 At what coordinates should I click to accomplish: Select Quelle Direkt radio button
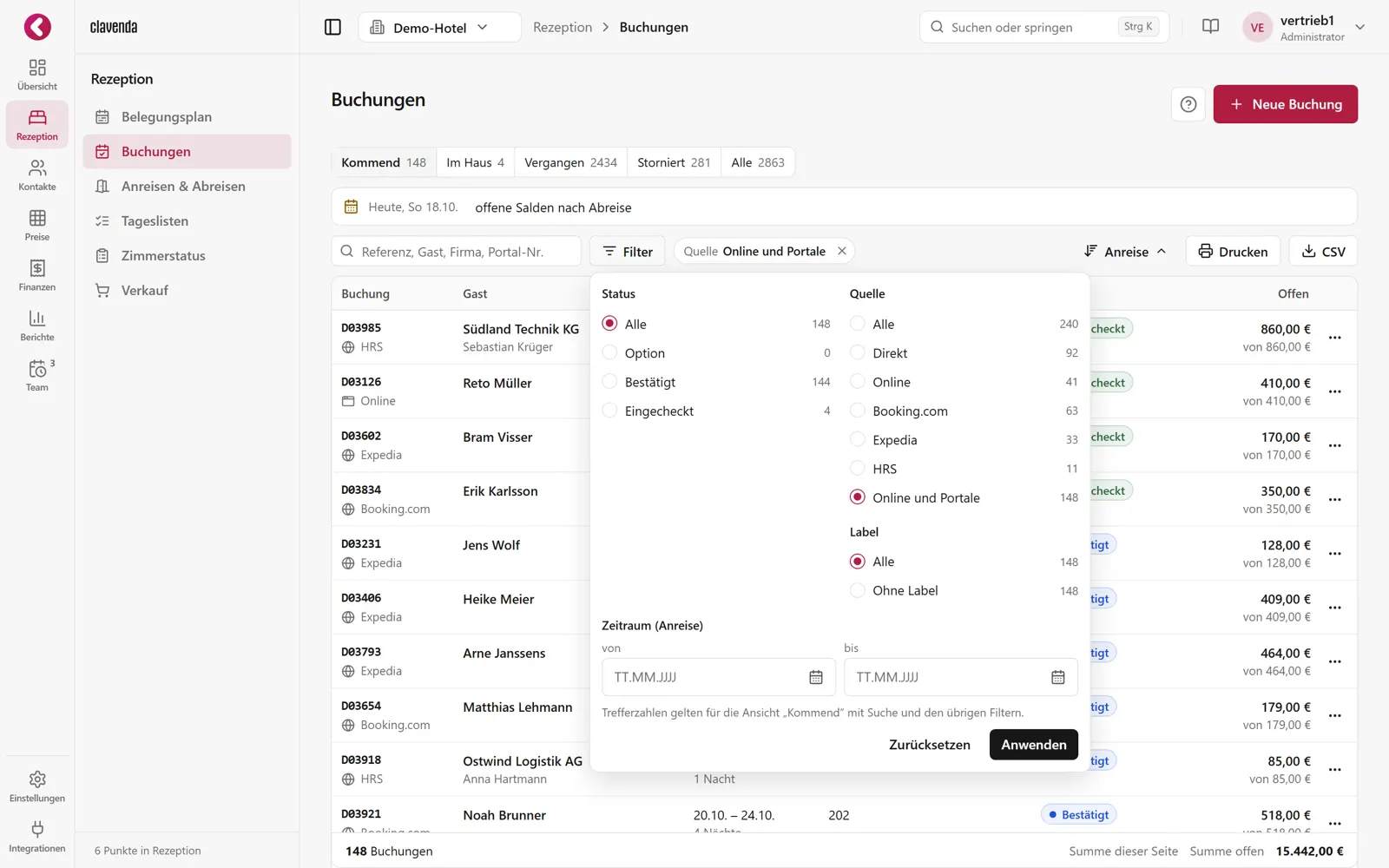pyautogui.click(x=858, y=352)
